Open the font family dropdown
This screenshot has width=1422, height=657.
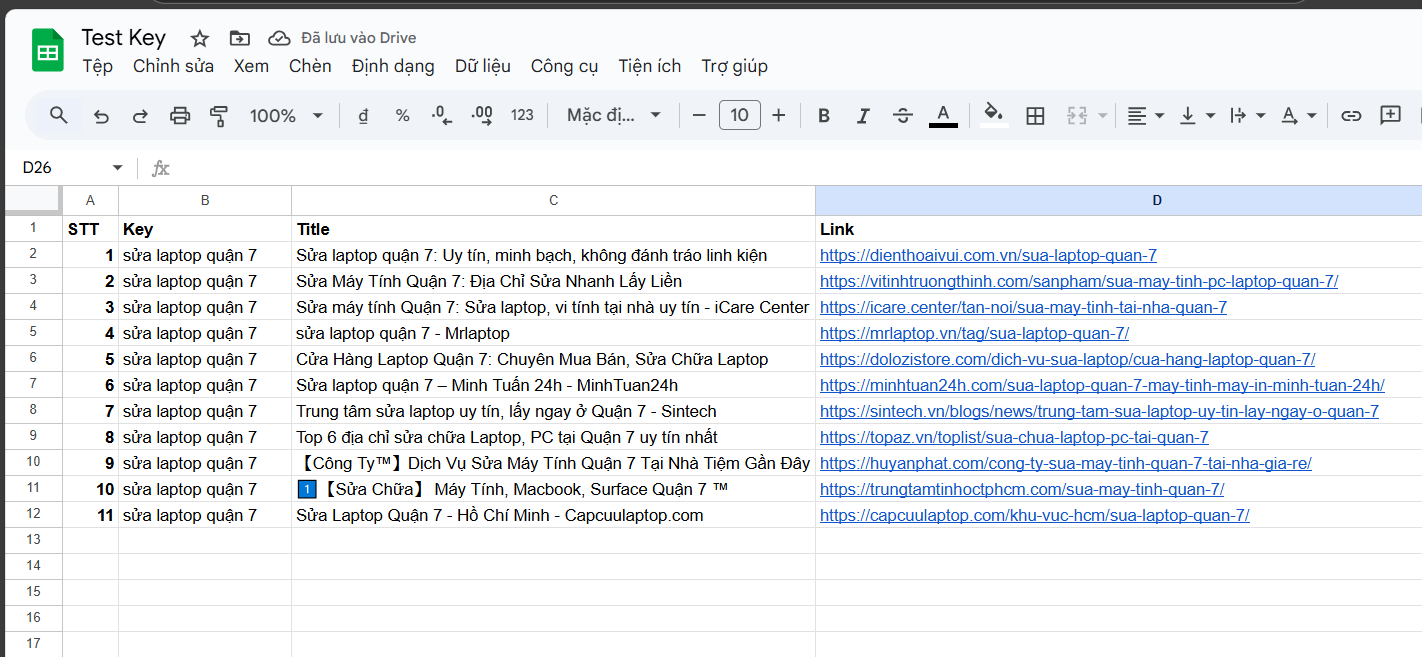pyautogui.click(x=612, y=115)
